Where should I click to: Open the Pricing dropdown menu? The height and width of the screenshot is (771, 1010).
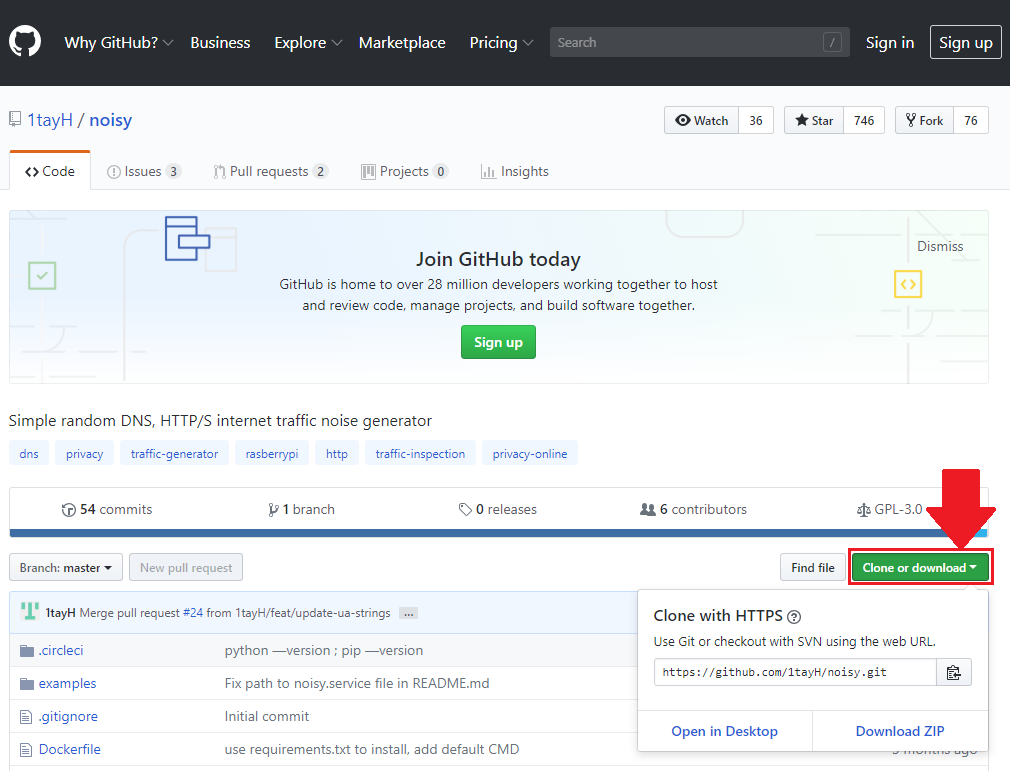tap(501, 43)
